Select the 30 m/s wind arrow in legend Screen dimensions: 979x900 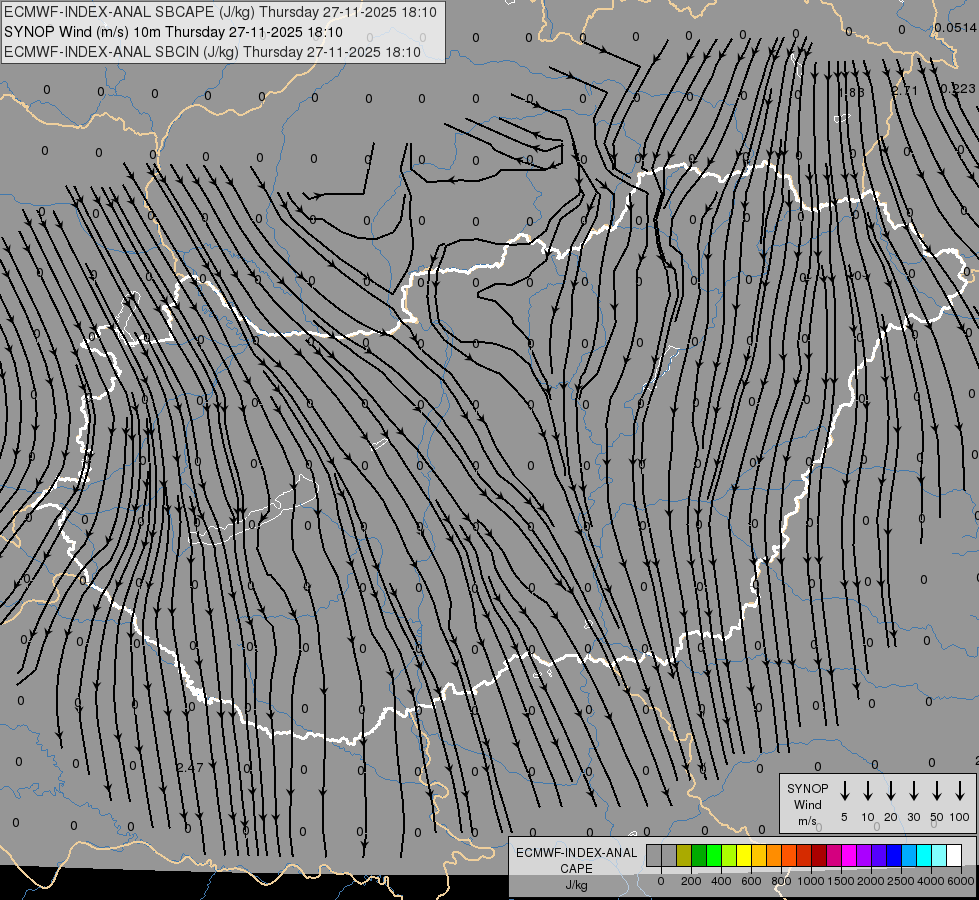(913, 790)
